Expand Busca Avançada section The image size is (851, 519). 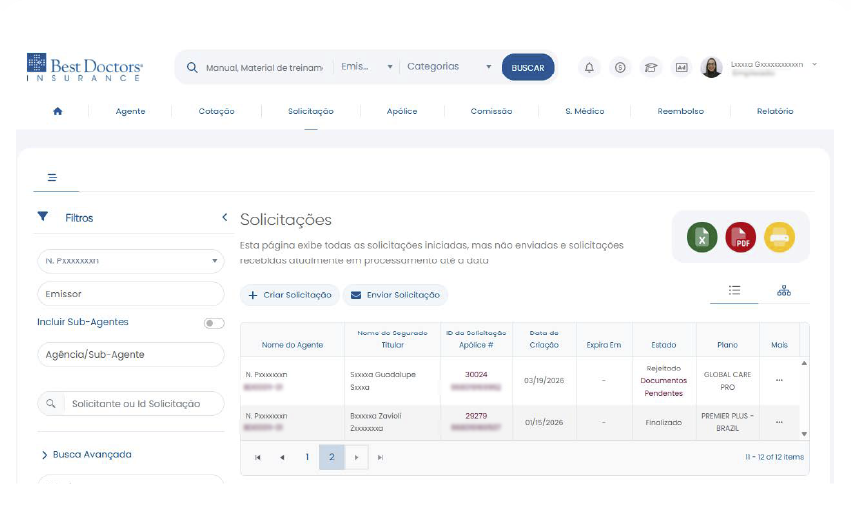point(87,454)
